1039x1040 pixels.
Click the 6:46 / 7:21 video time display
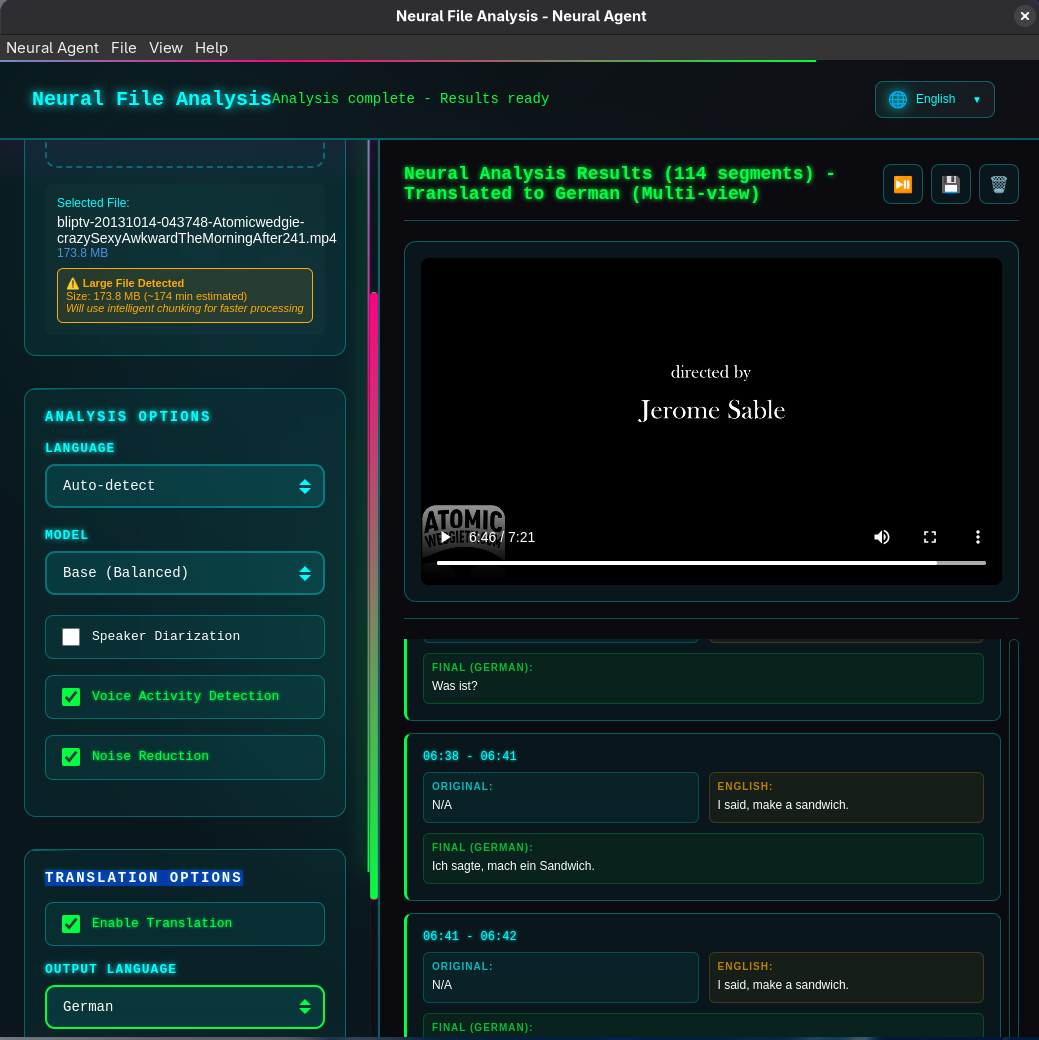[x=502, y=537]
